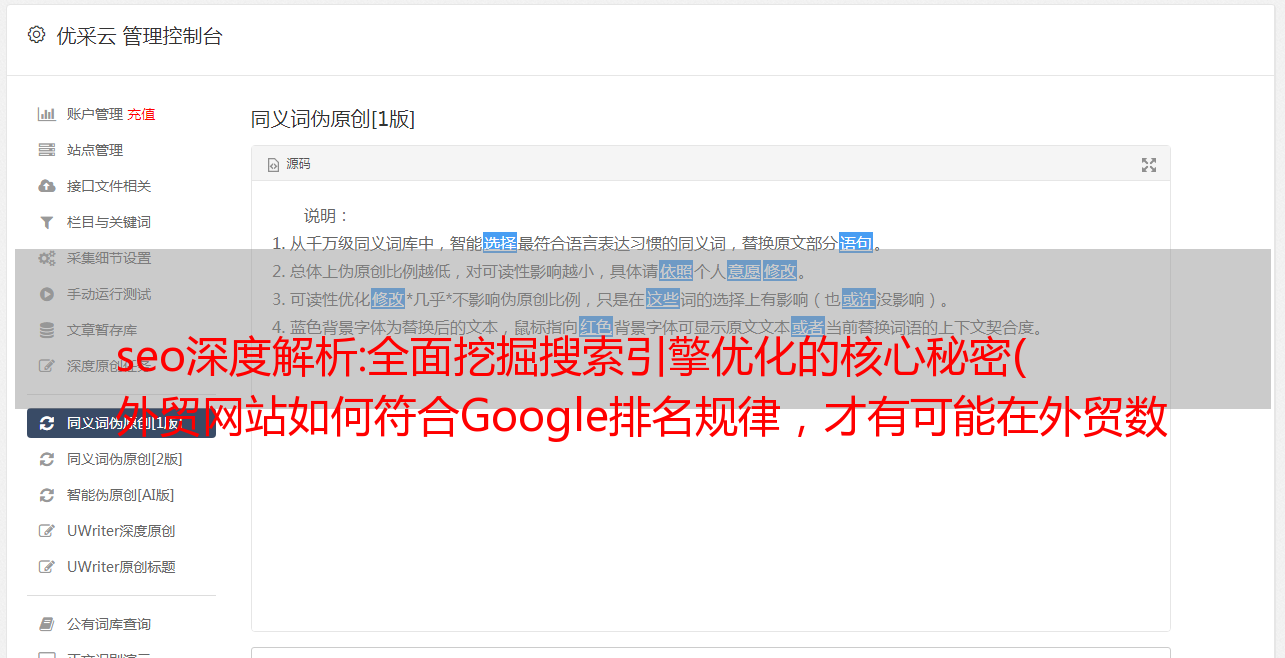Image resolution: width=1285 pixels, height=658 pixels.
Task: Click highlighted word 依照 in second line
Action: pyautogui.click(x=676, y=271)
